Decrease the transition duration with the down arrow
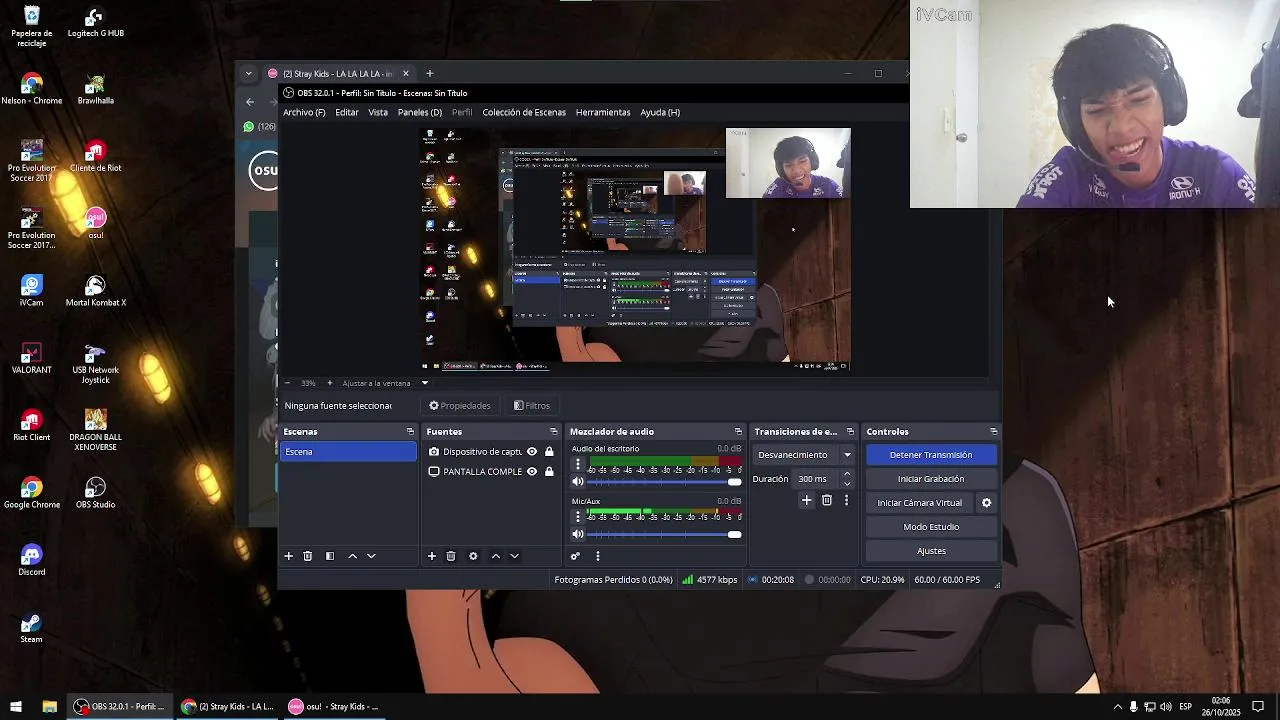This screenshot has width=1280, height=720. [x=847, y=484]
